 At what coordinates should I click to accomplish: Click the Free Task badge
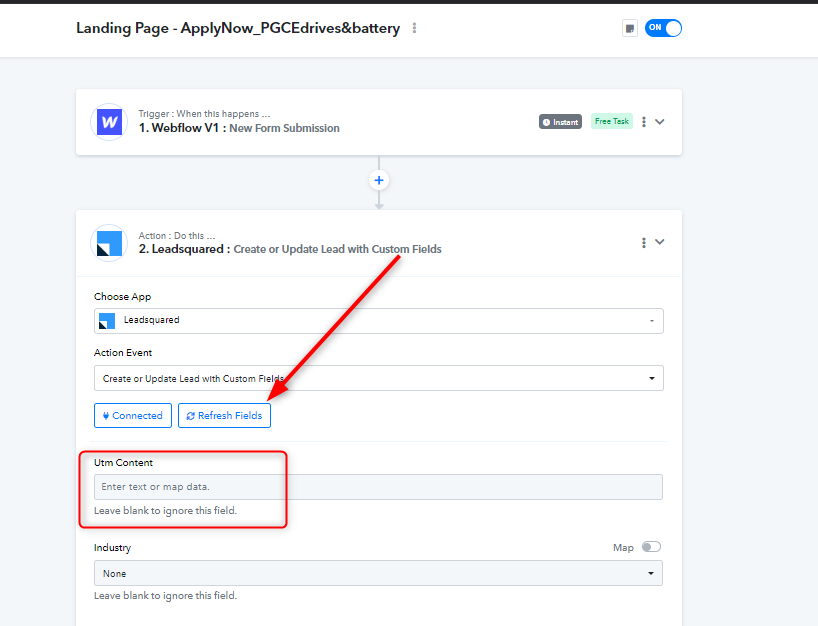[611, 121]
